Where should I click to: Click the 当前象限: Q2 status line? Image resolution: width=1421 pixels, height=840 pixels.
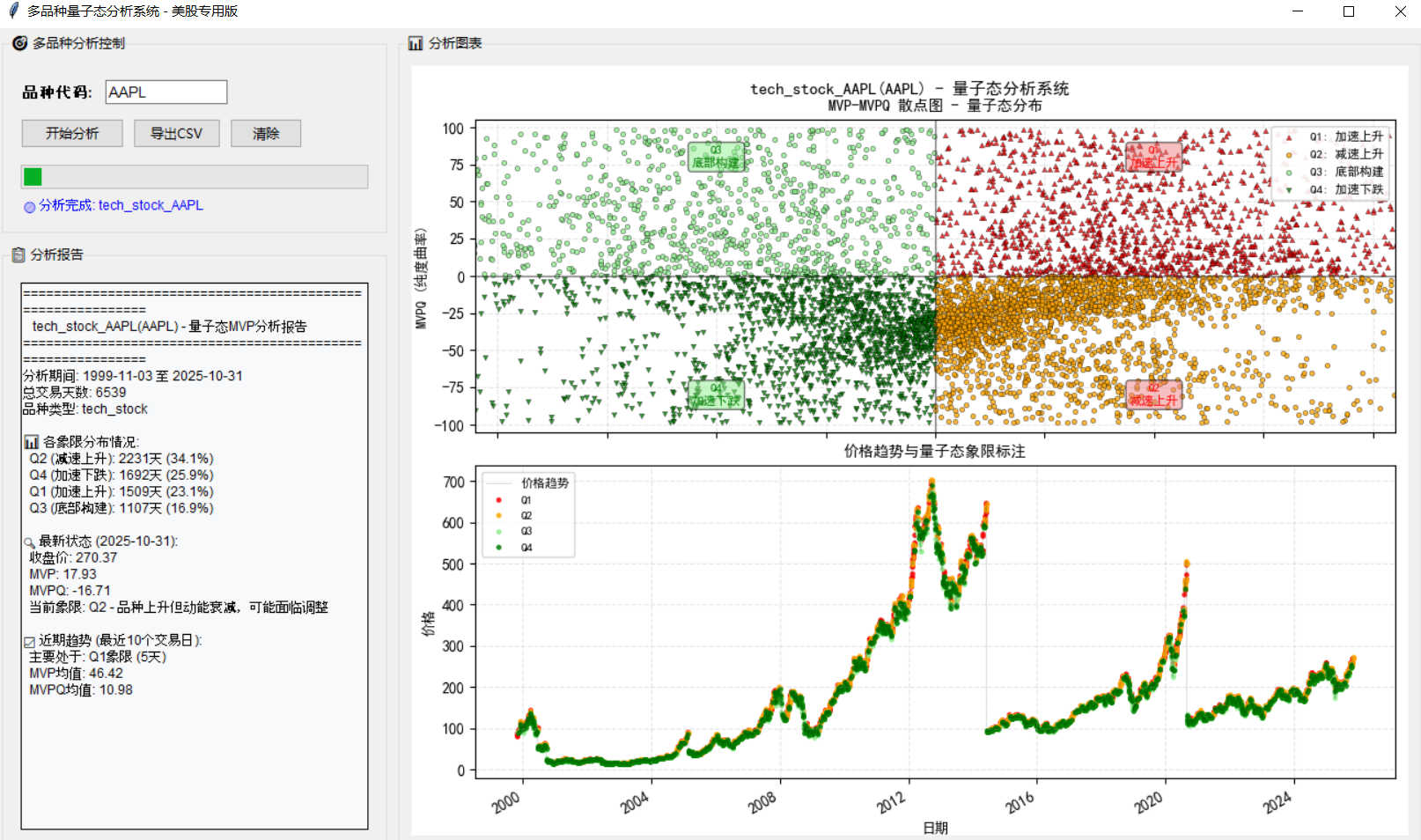[x=179, y=608]
